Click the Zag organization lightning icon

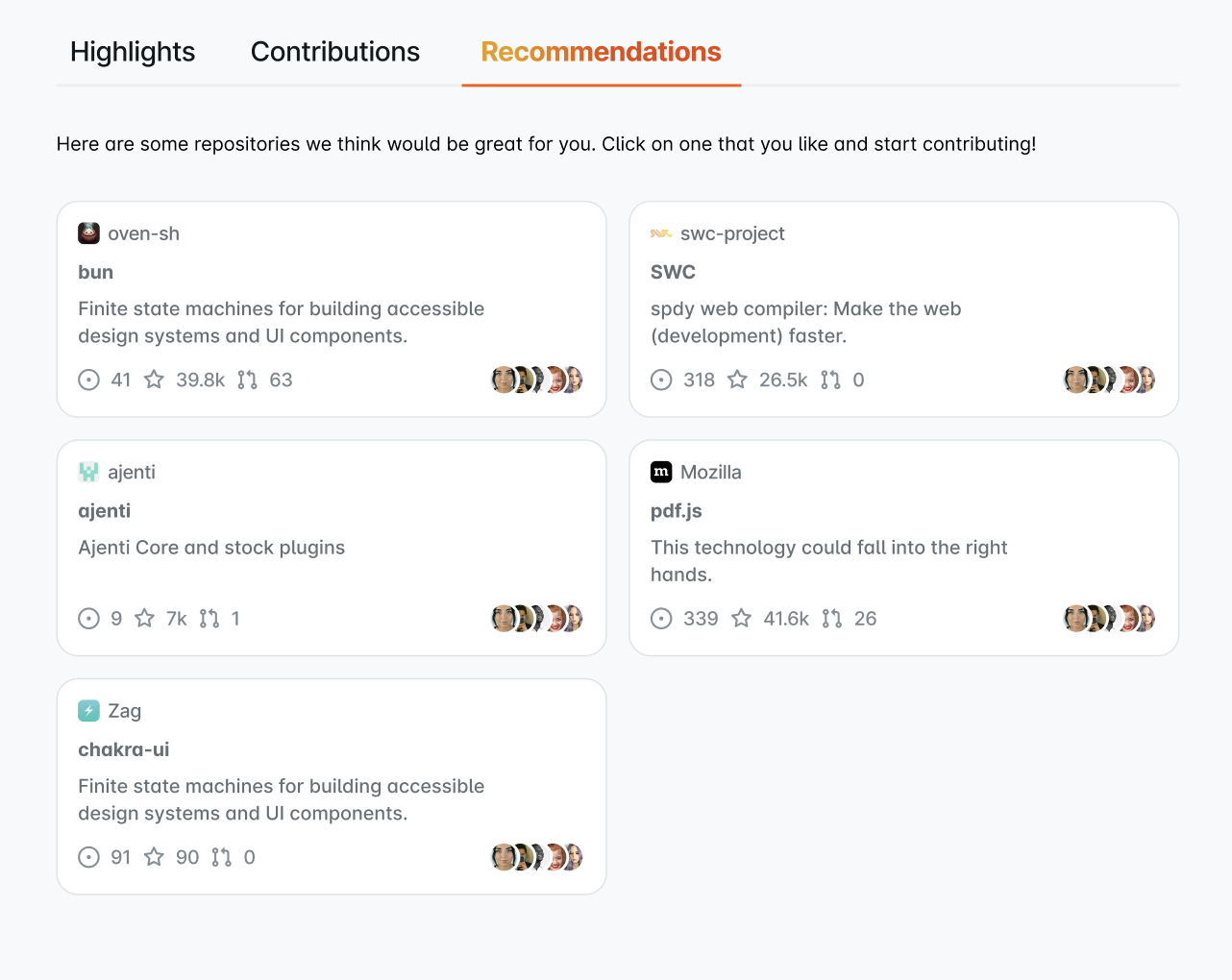click(88, 710)
